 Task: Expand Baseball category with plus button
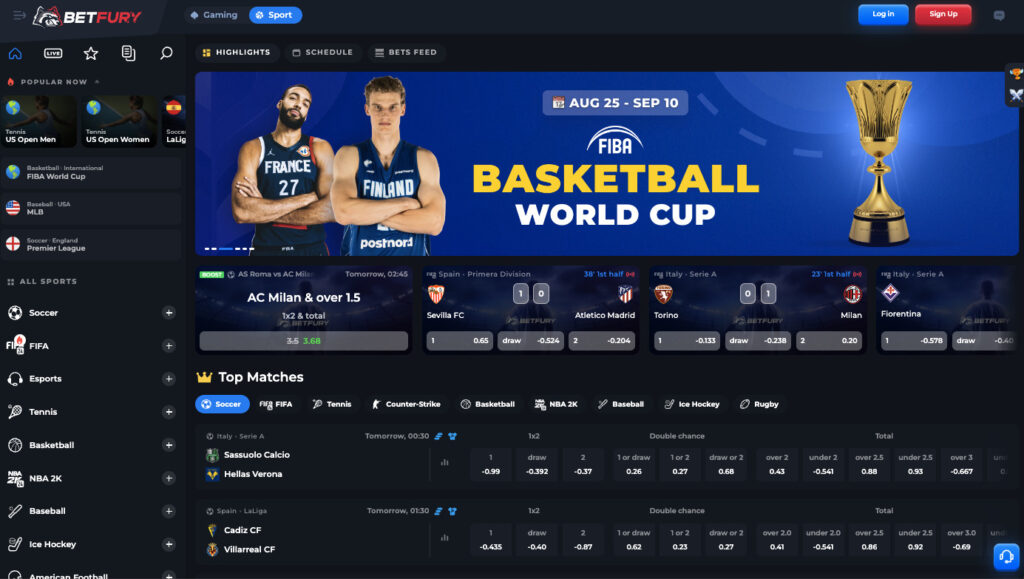pyautogui.click(x=168, y=511)
